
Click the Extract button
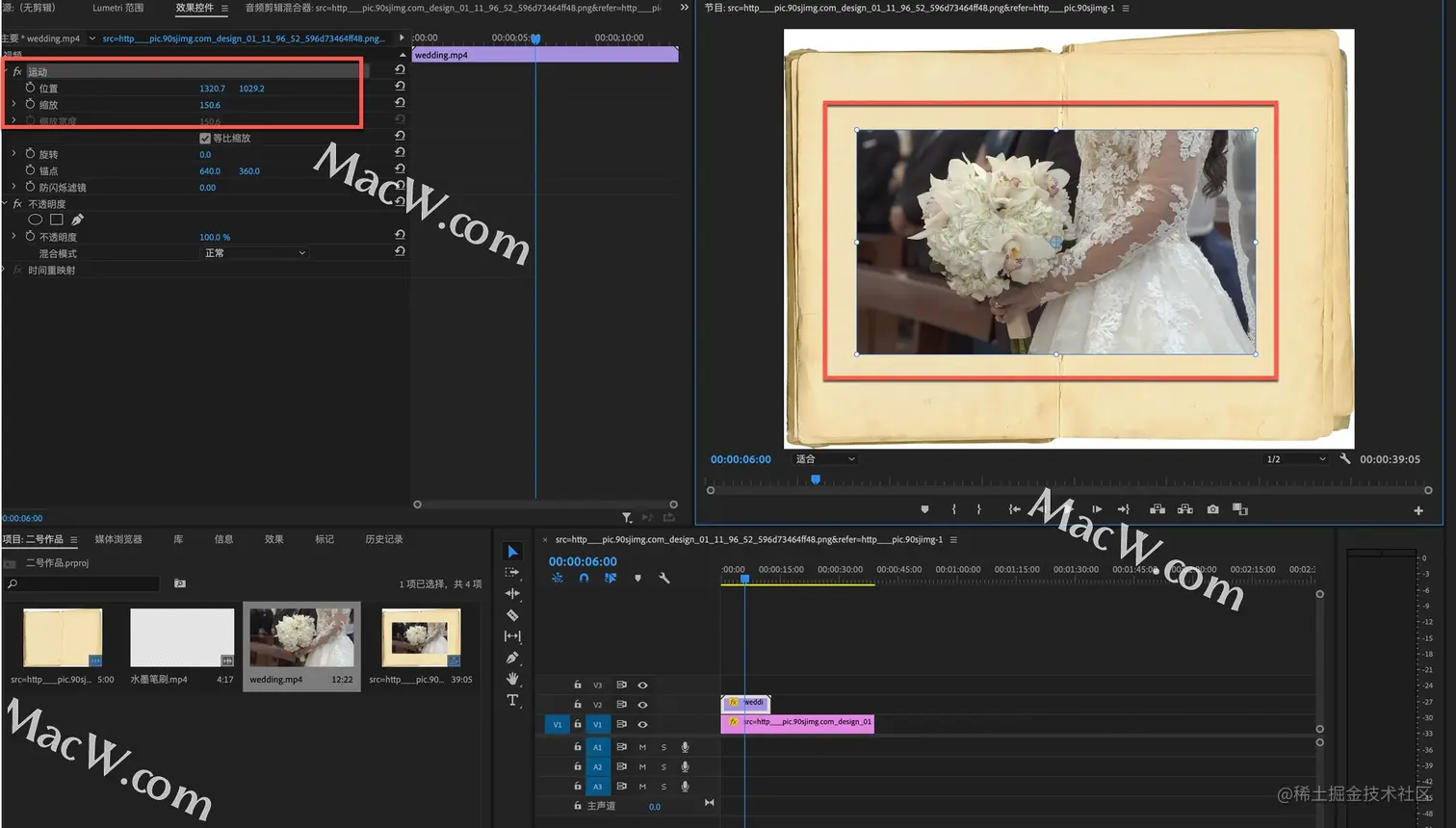[1185, 509]
